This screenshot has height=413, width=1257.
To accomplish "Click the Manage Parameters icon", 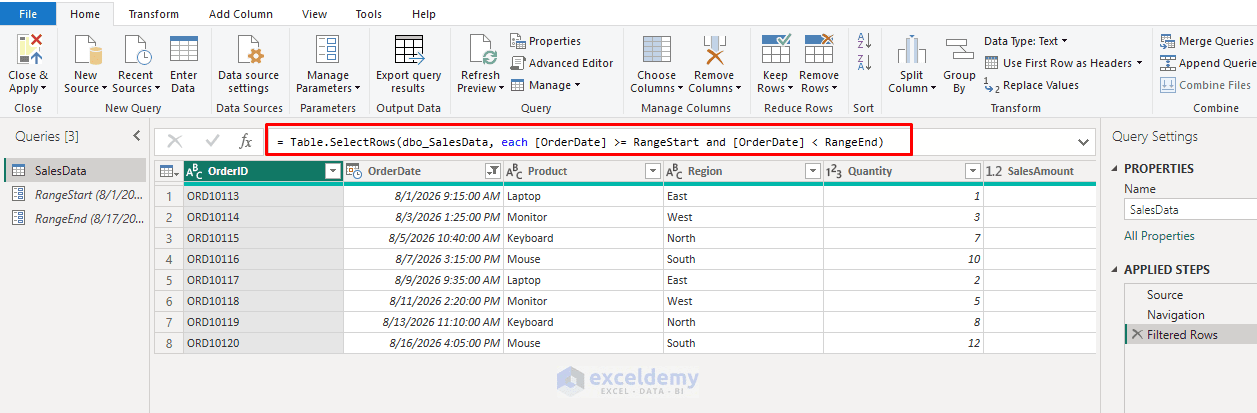I will (x=328, y=50).
